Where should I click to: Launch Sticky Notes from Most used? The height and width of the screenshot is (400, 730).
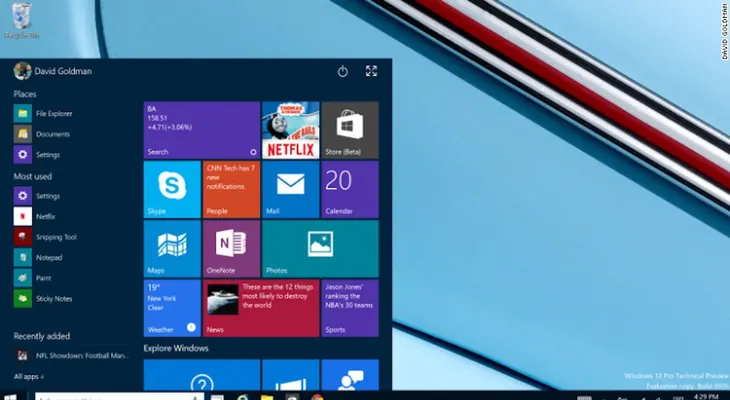[x=43, y=298]
